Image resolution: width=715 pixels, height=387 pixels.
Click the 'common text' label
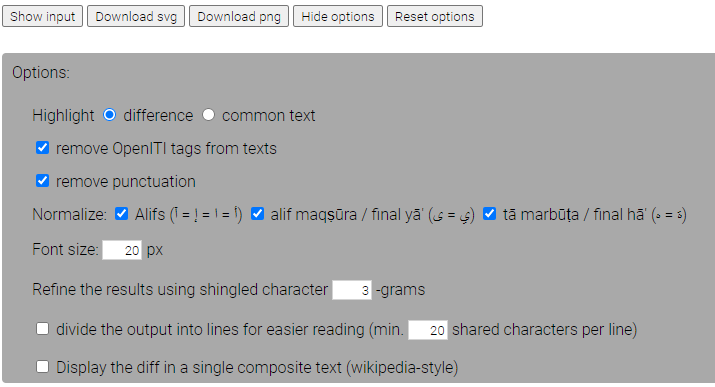pos(269,115)
